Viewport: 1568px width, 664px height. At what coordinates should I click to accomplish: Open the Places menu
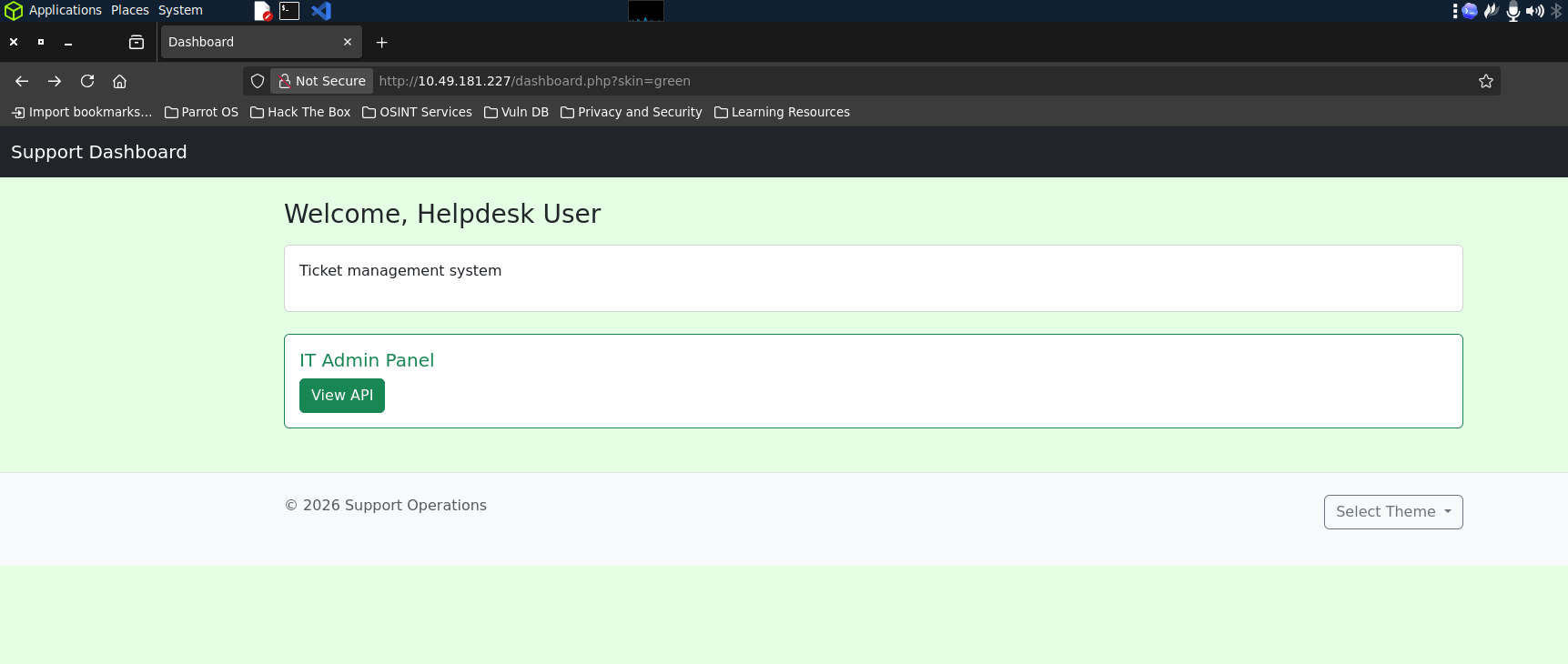click(x=130, y=10)
